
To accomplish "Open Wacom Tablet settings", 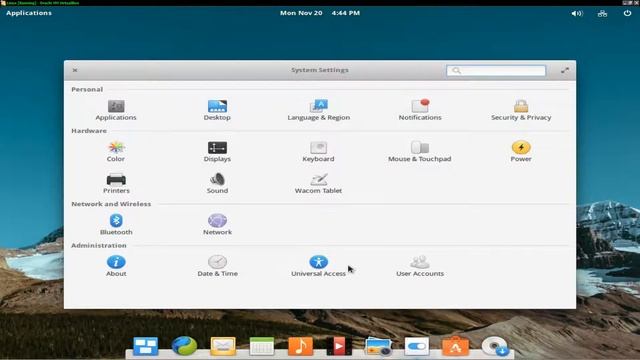I will [318, 184].
